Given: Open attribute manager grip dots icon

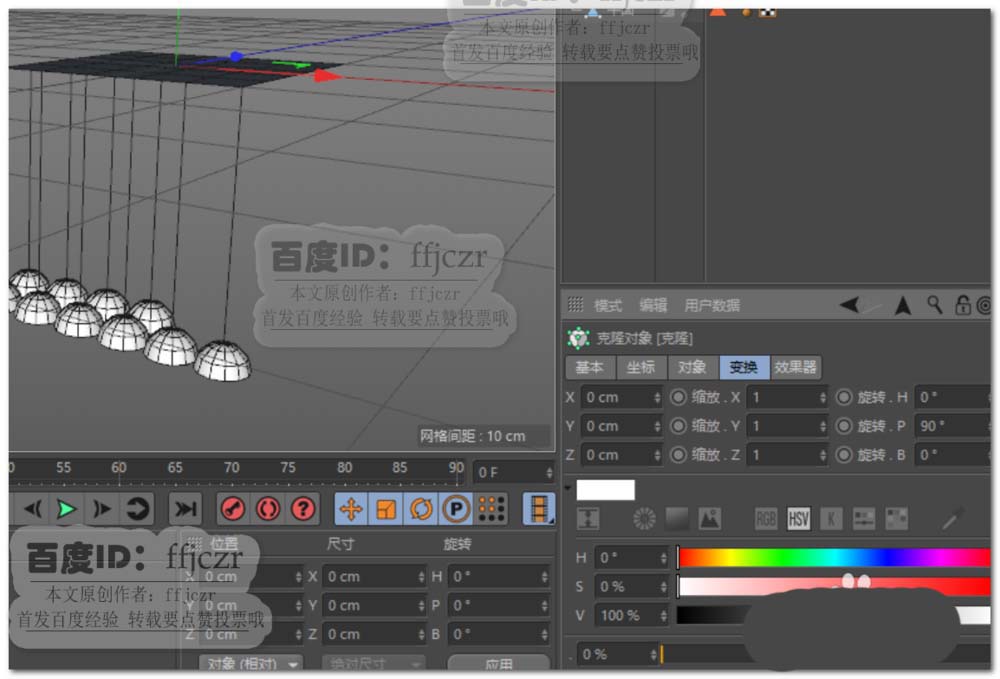Looking at the screenshot, I should 575,305.
